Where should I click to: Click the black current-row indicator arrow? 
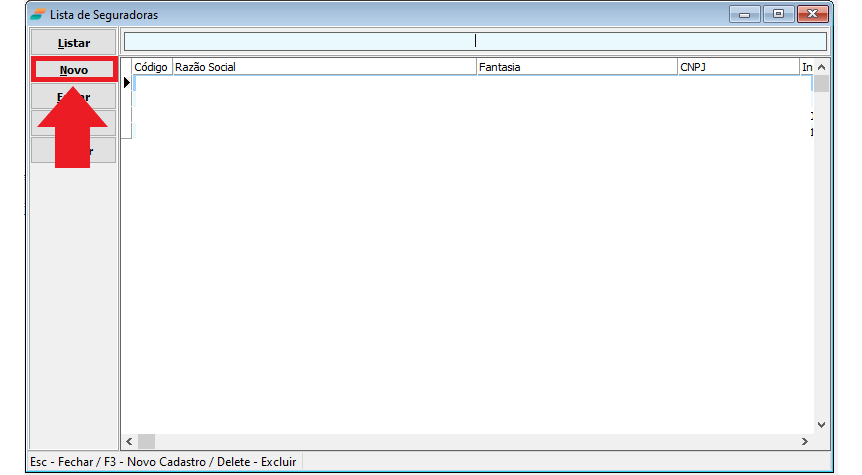[x=127, y=83]
